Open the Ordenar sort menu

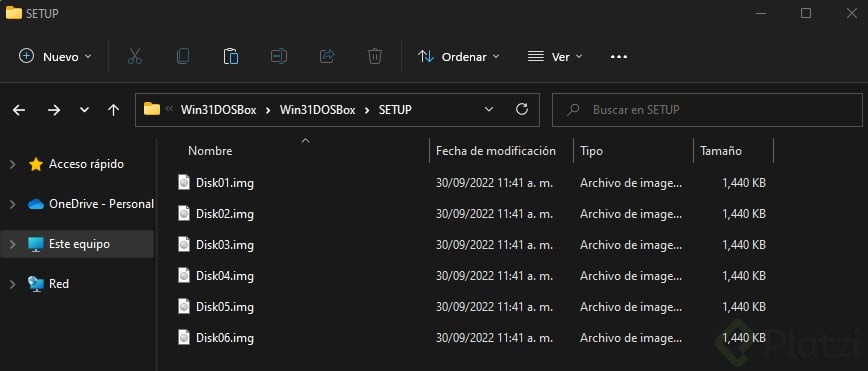(x=458, y=56)
